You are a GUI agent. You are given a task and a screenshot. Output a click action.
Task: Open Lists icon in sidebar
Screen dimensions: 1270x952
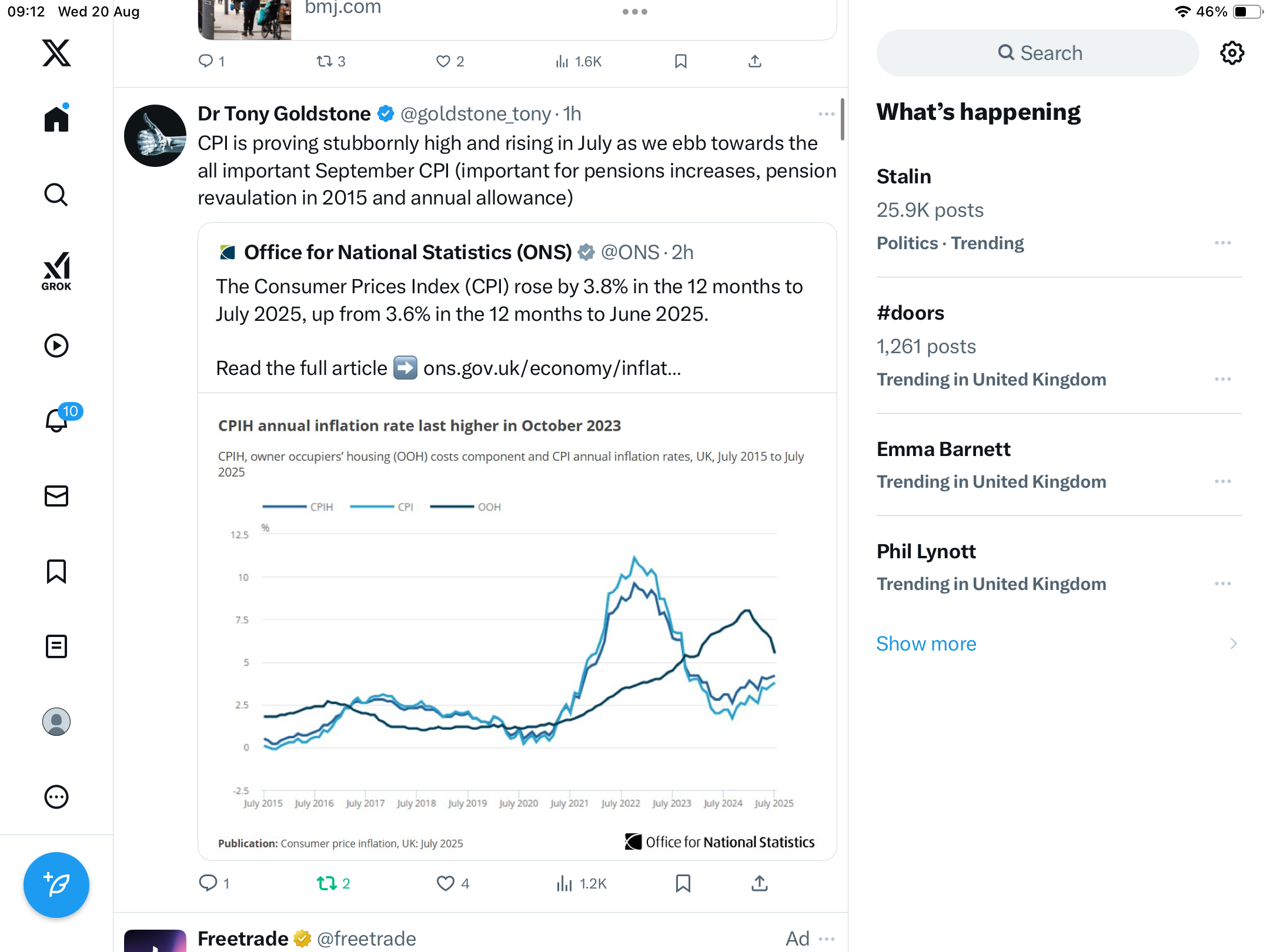coord(56,646)
